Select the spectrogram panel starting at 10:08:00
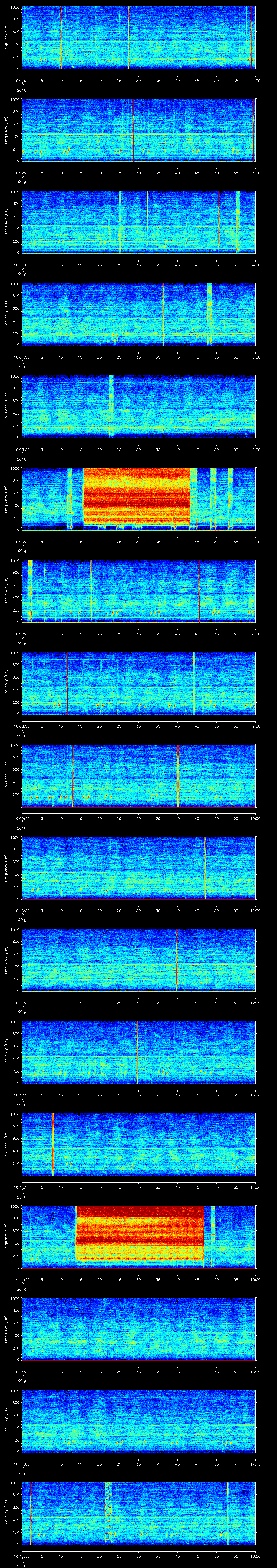The height and width of the screenshot is (1568, 277). tap(139, 683)
